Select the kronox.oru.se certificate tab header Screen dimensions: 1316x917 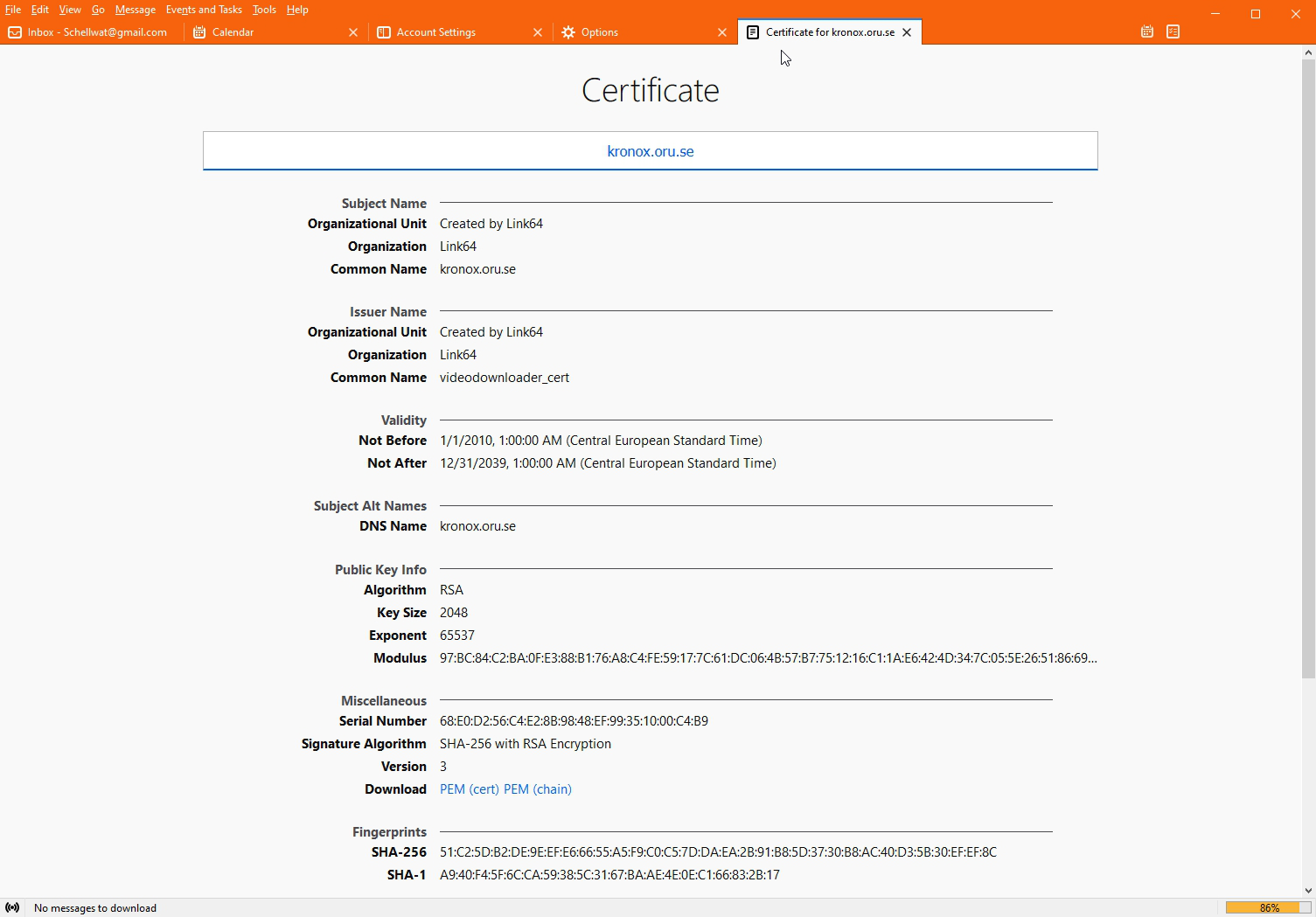pyautogui.click(x=651, y=151)
